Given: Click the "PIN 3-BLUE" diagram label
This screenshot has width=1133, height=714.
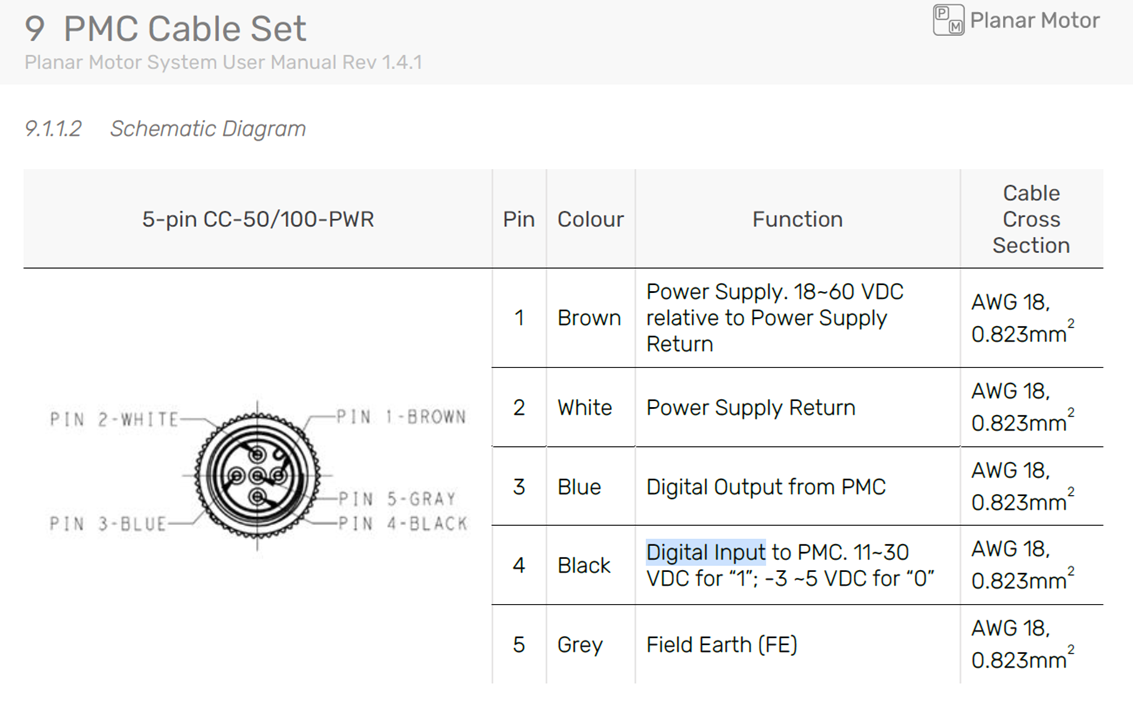Looking at the screenshot, I should point(108,524).
